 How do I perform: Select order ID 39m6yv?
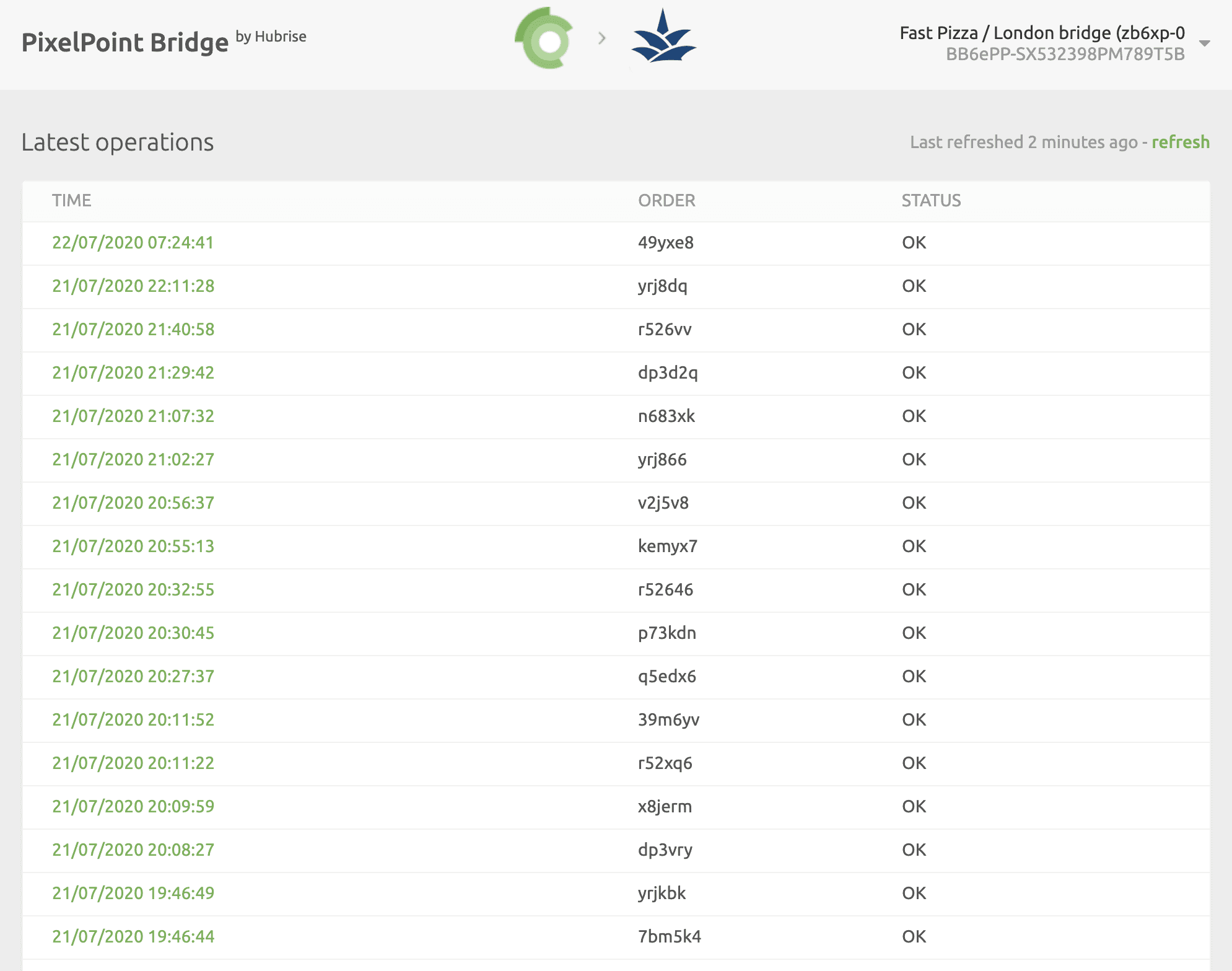tap(669, 719)
